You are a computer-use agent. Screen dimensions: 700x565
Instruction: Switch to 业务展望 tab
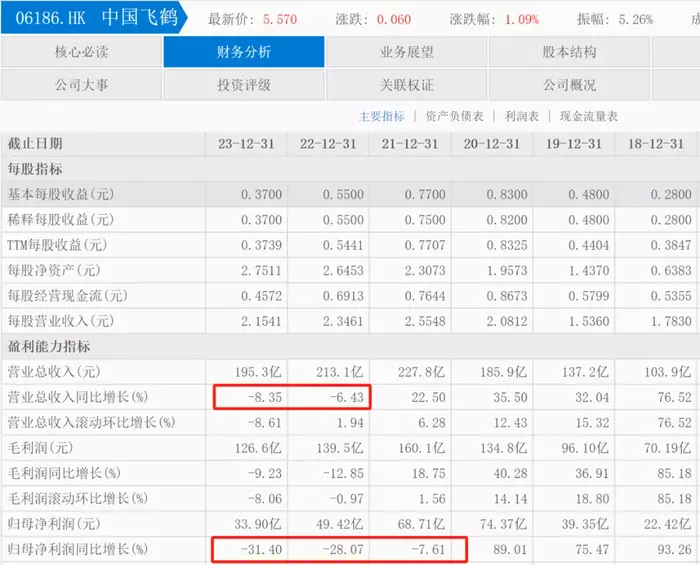pyautogui.click(x=406, y=52)
